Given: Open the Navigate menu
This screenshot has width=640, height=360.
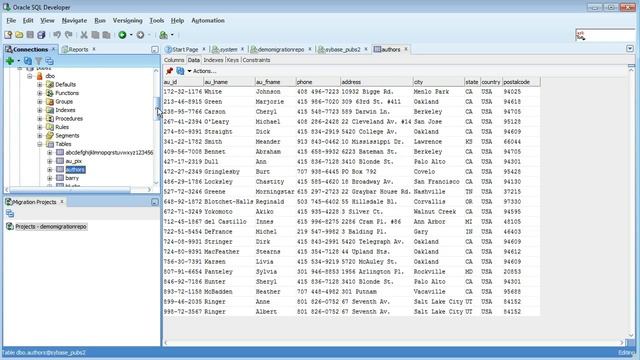Looking at the screenshot, I should coord(74,20).
